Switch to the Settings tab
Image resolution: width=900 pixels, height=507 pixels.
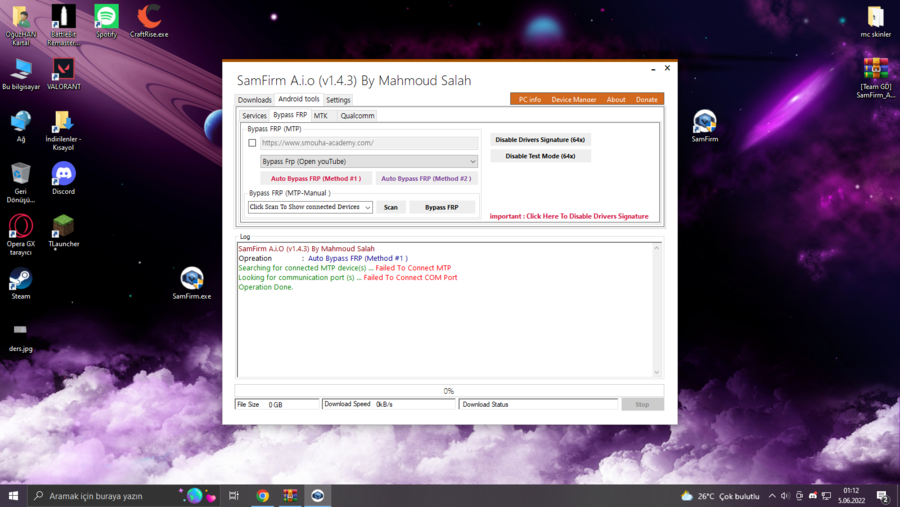pos(338,100)
